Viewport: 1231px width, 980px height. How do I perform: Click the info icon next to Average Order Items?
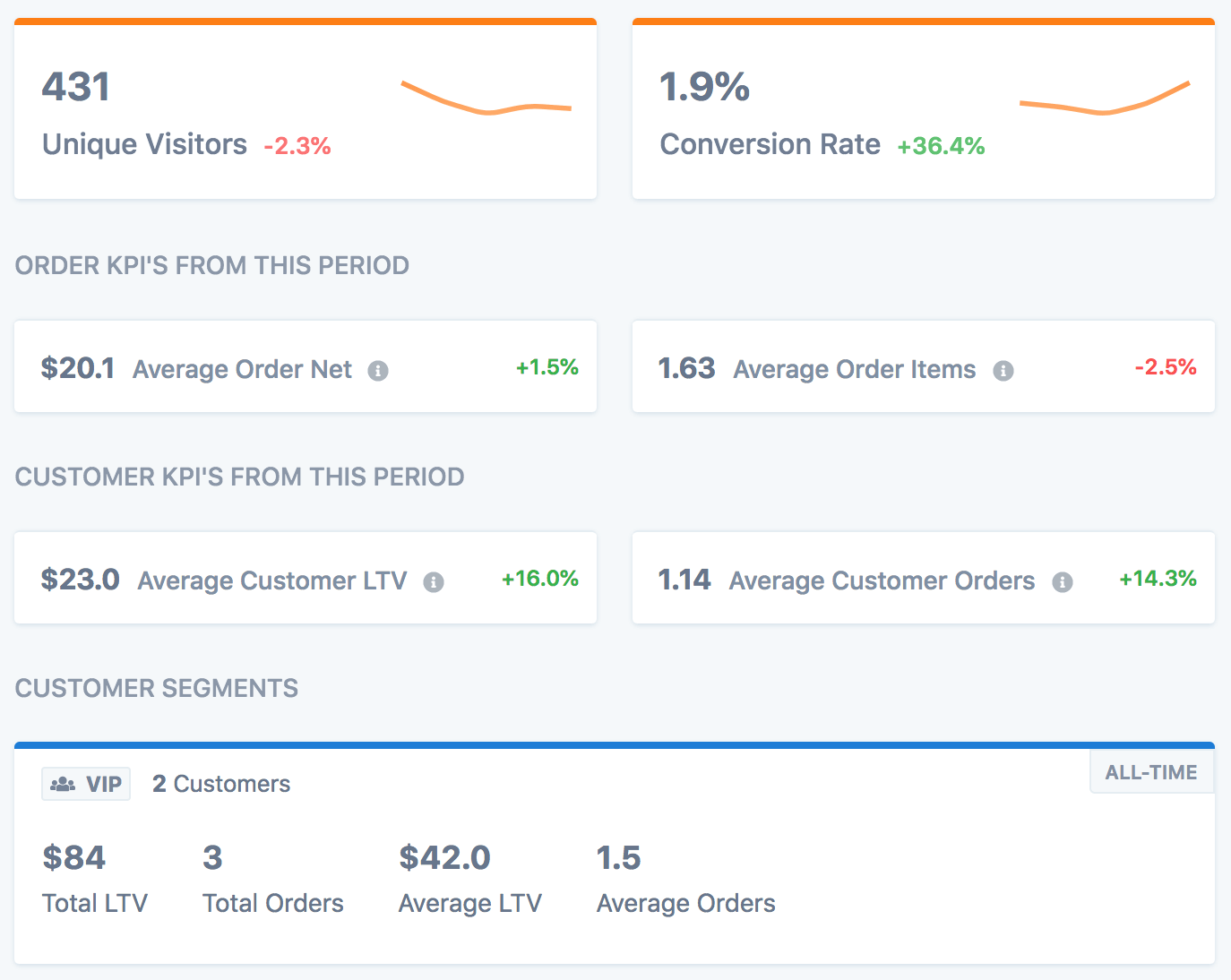pyautogui.click(x=1003, y=371)
